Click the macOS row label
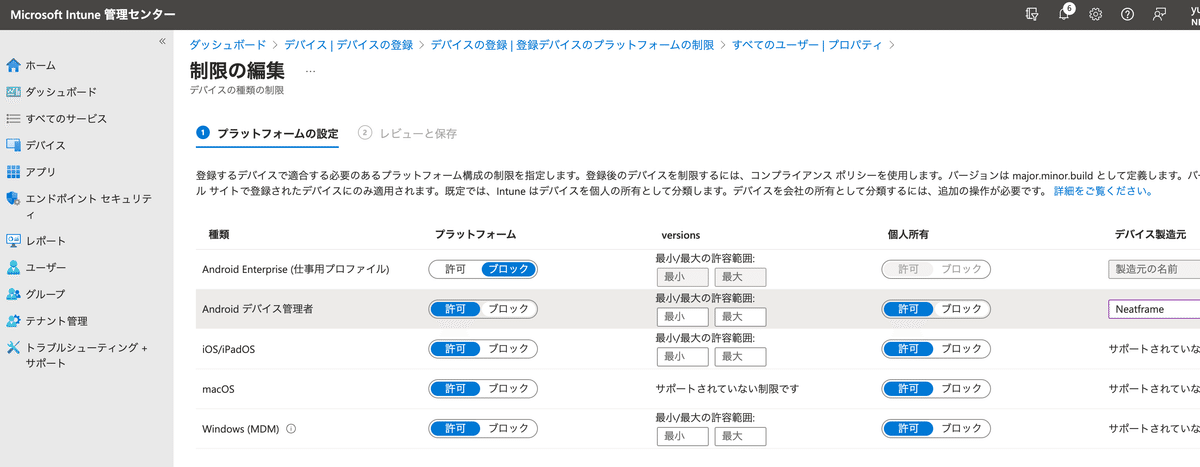This screenshot has width=1200, height=467. tap(218, 388)
